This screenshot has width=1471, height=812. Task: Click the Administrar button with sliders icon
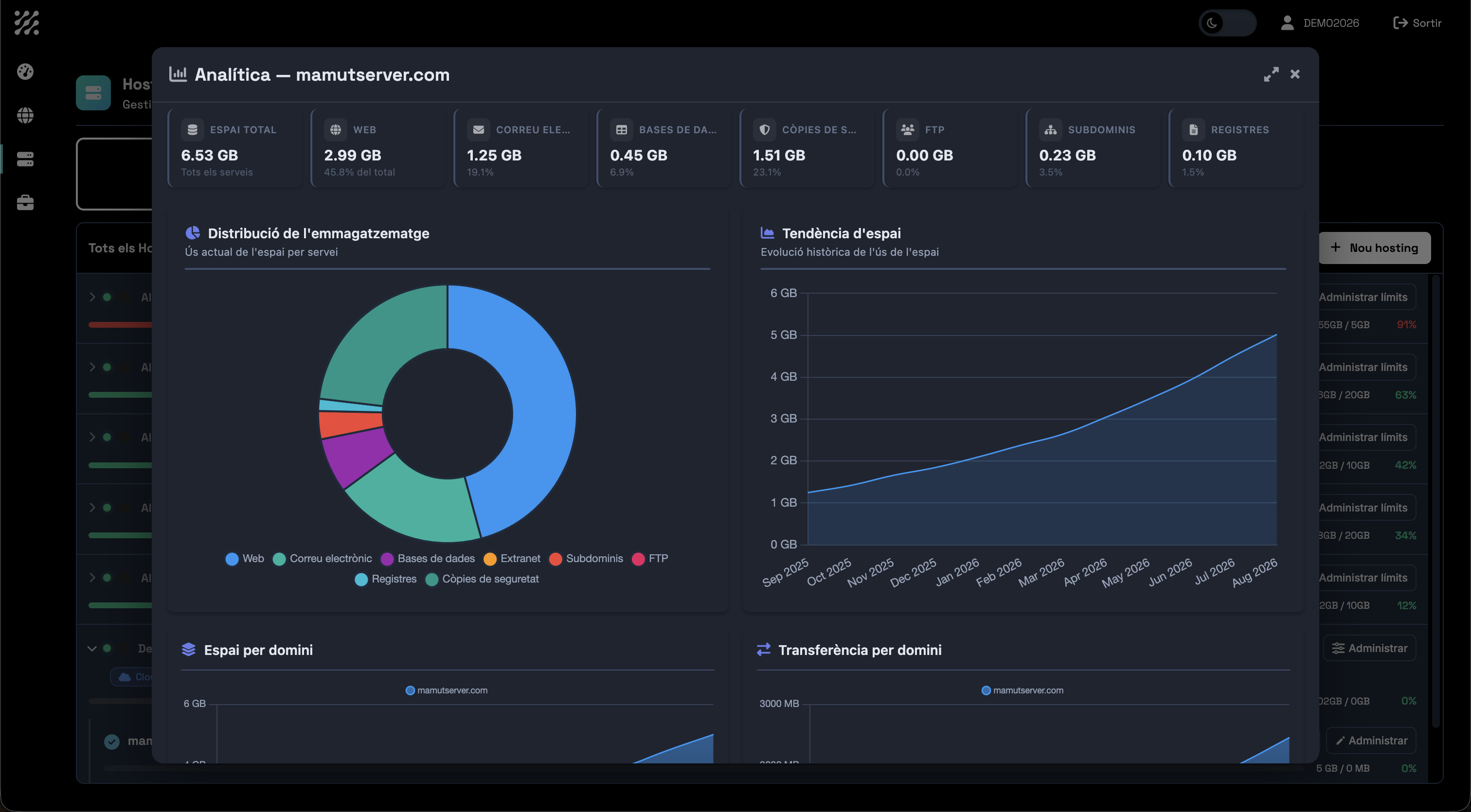[1369, 648]
